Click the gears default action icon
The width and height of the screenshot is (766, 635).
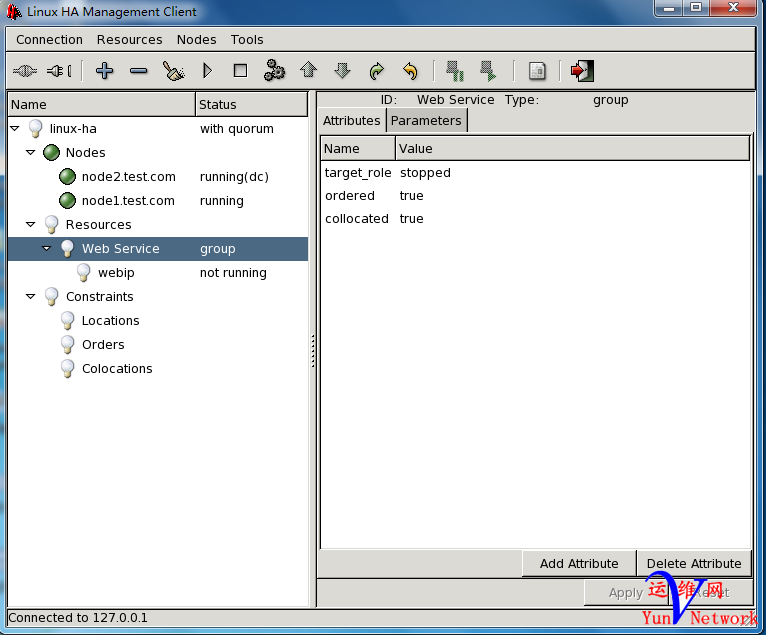click(274, 70)
